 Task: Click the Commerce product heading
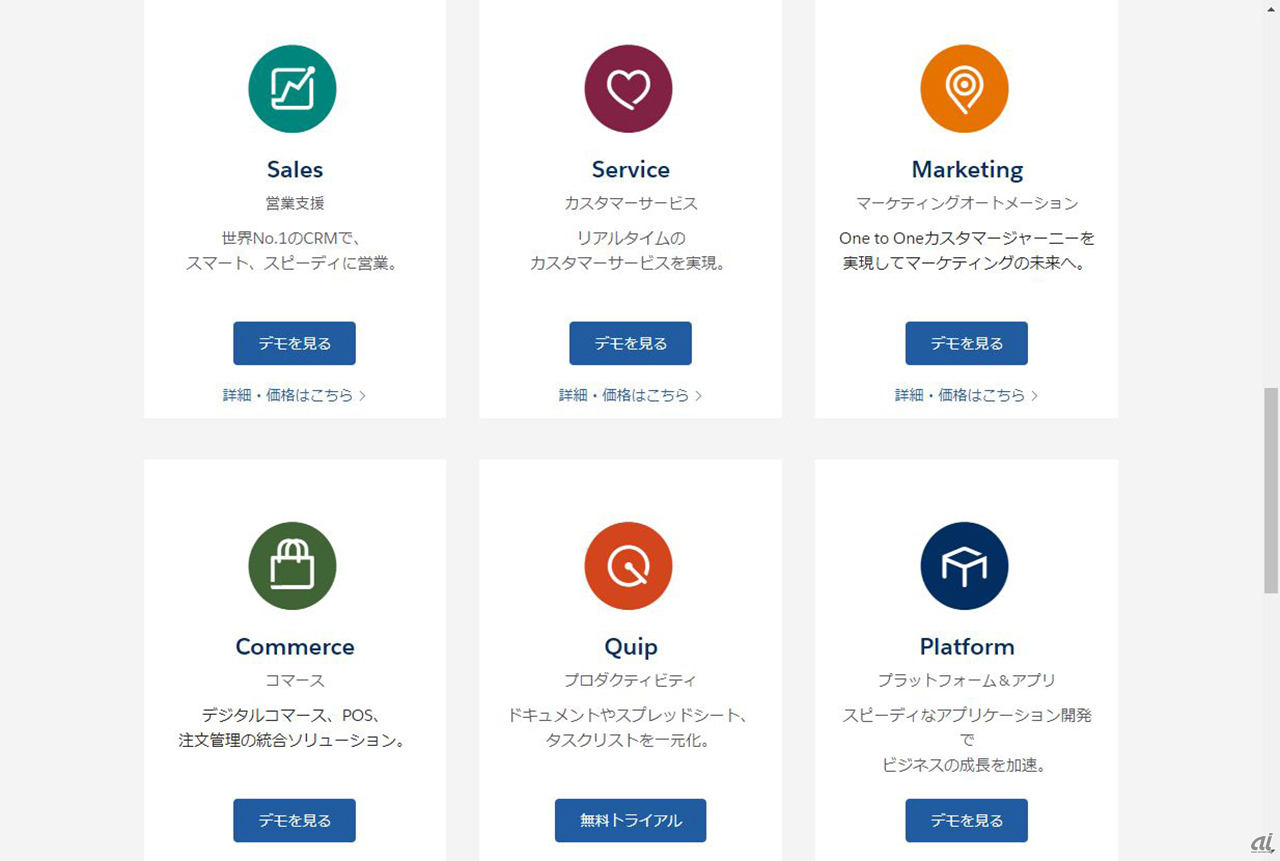coord(295,646)
